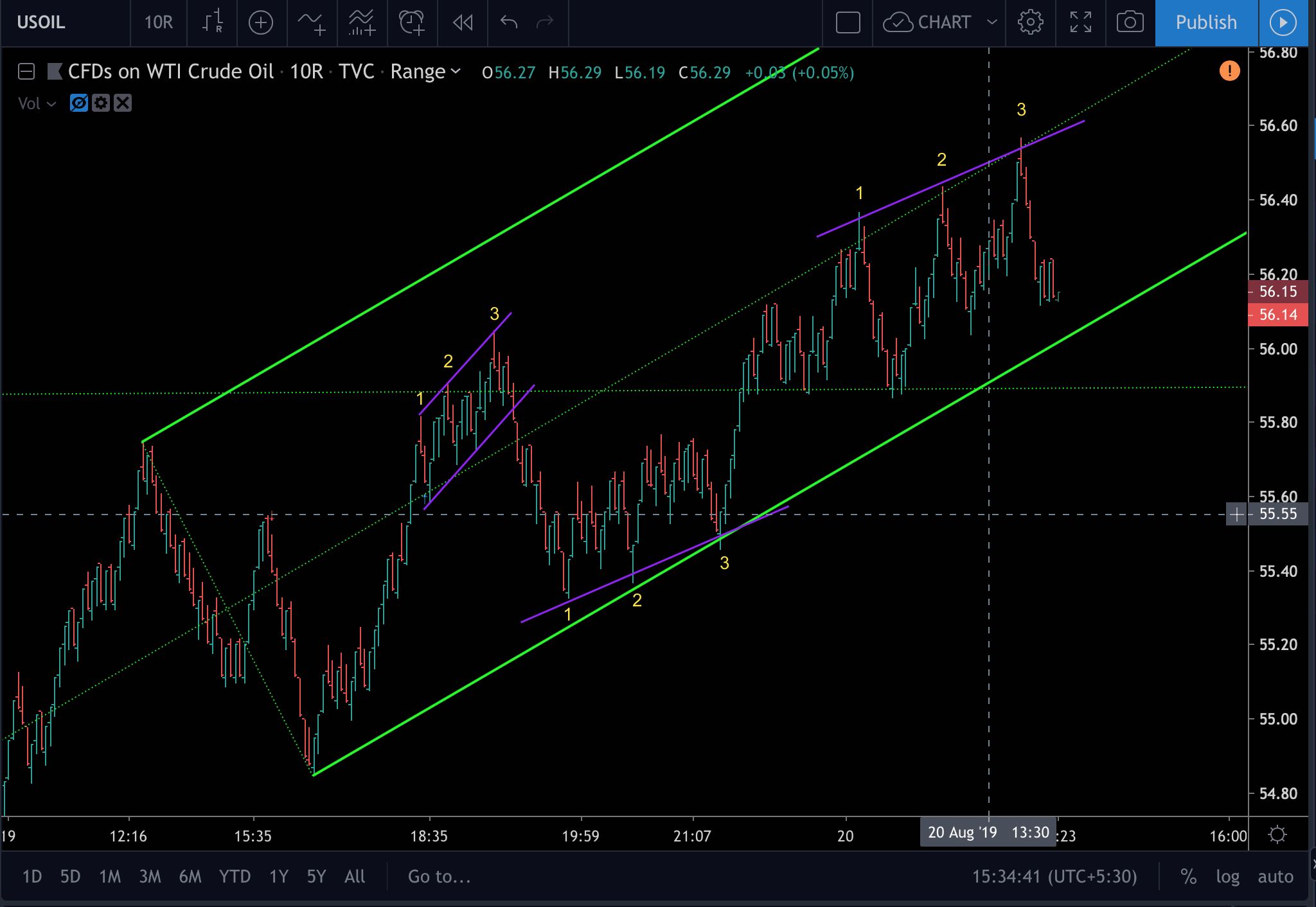Create an alert with the alarm clock icon
Screen dimensions: 1316x907
click(x=412, y=23)
